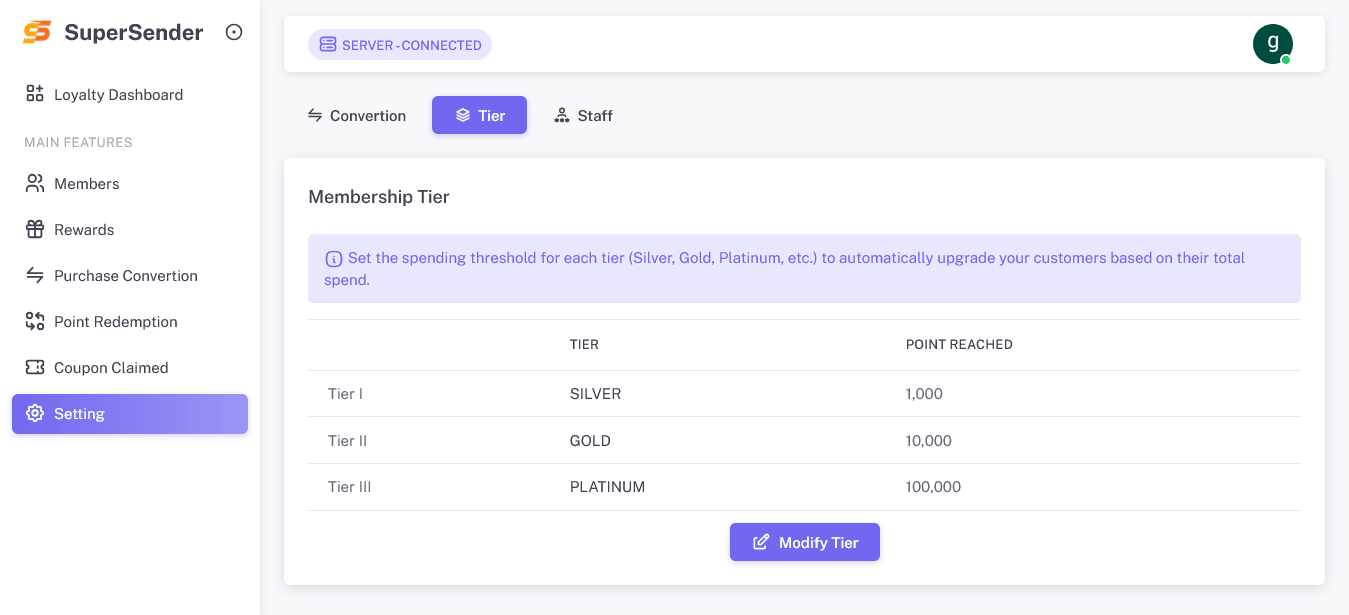Click the Rewards gift icon

35,230
